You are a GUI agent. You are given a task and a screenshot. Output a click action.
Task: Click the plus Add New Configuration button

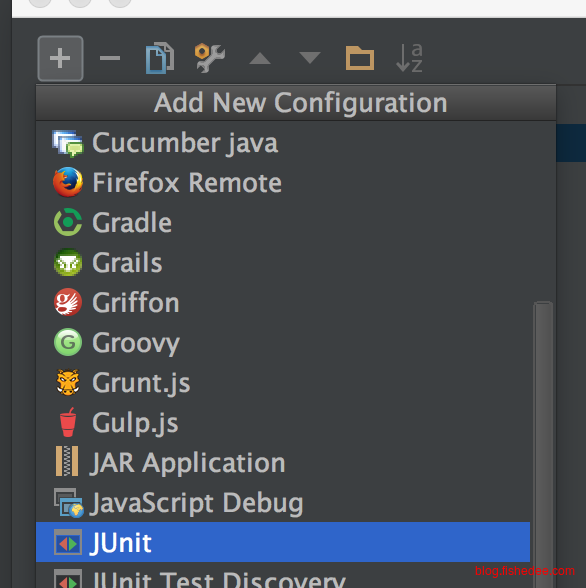(x=60, y=58)
